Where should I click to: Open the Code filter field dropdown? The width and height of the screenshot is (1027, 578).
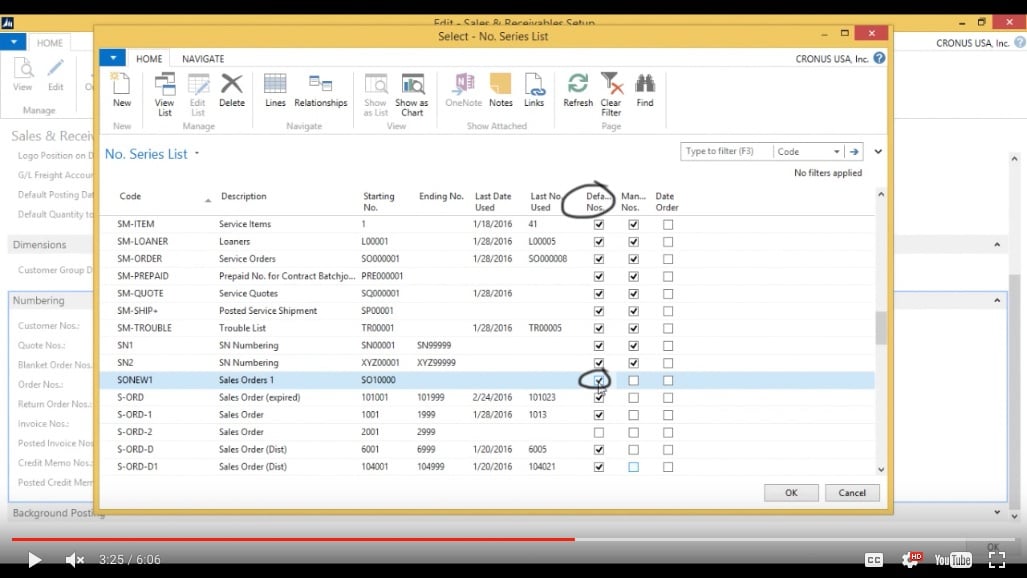point(836,151)
